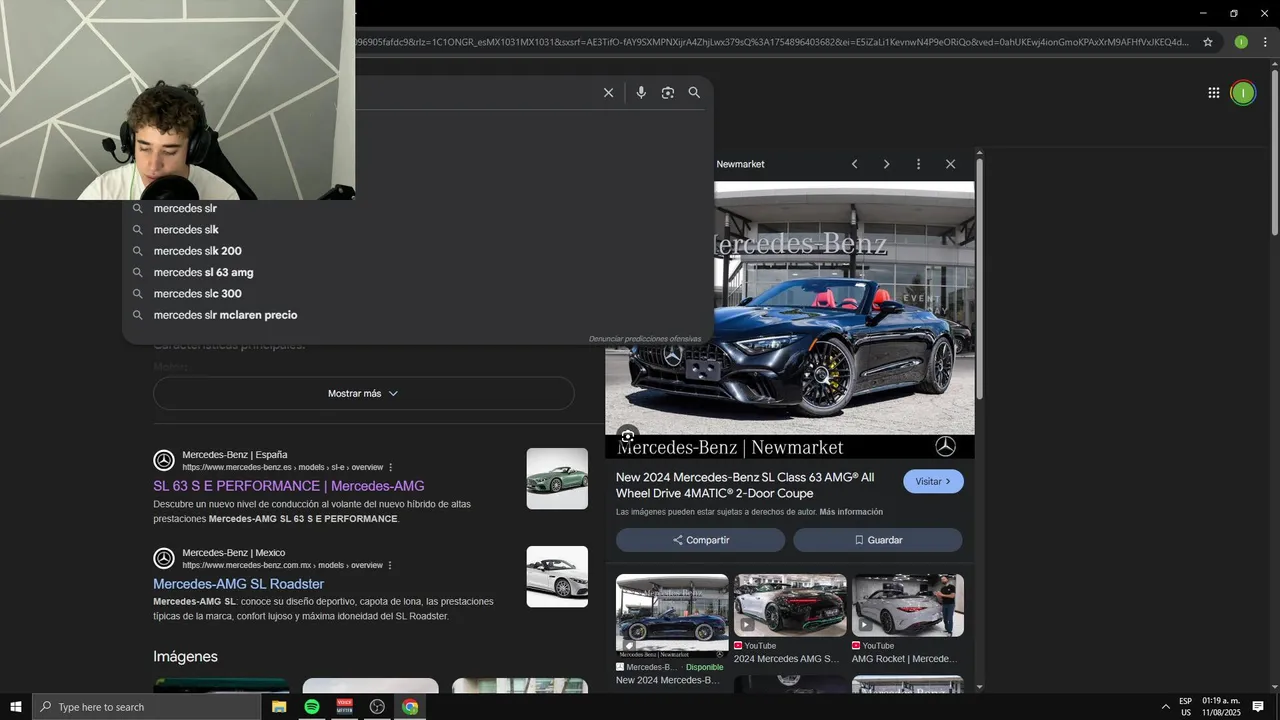The image size is (1280, 720).
Task: Click the Mercedes-Benz | España site name
Action: click(234, 454)
